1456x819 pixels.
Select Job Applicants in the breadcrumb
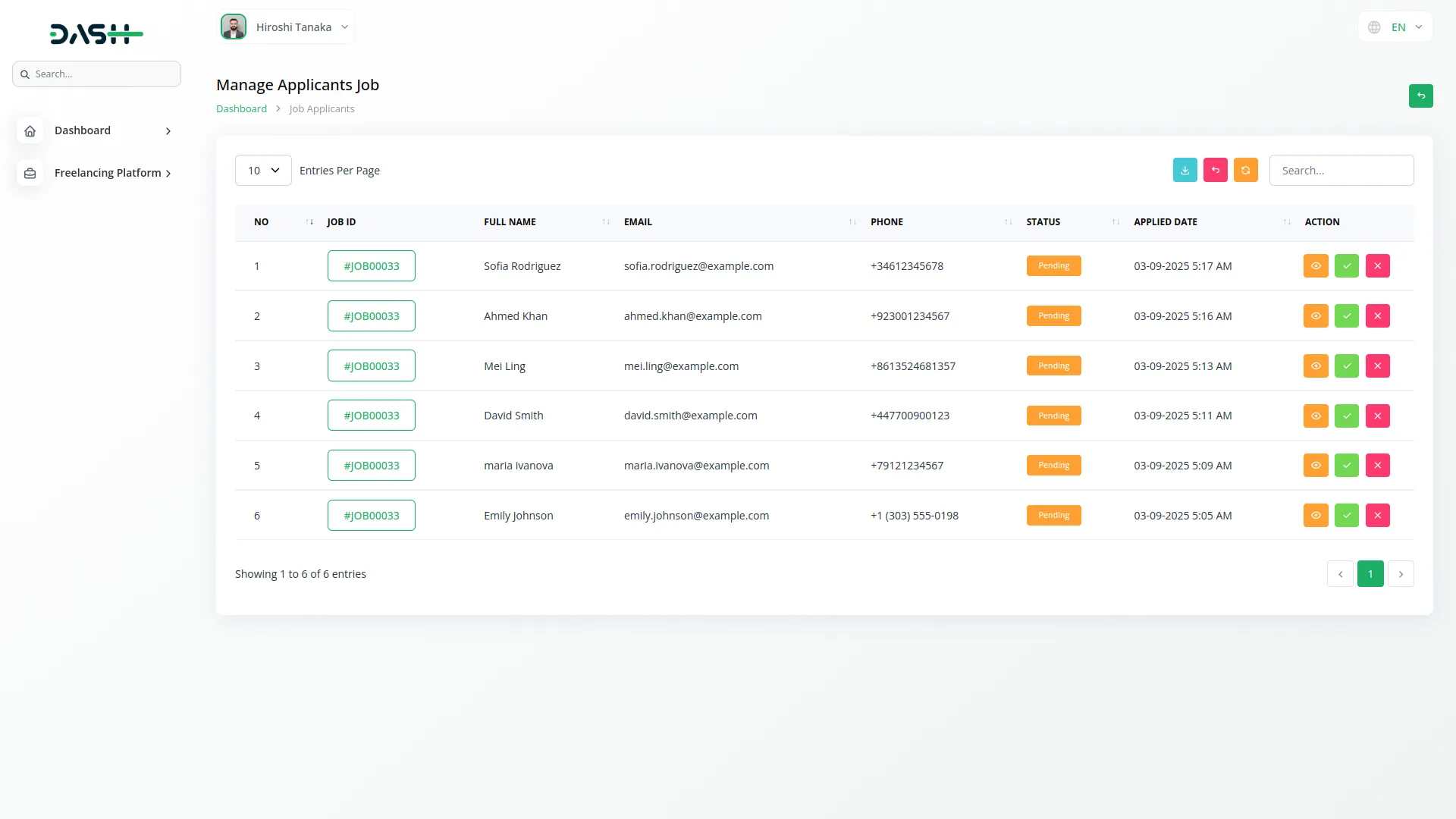tap(322, 108)
